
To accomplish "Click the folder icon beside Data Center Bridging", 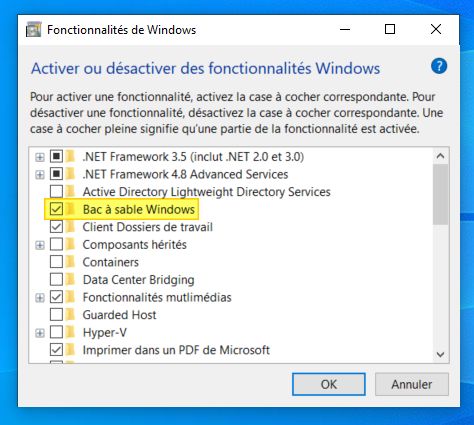I will point(70,279).
